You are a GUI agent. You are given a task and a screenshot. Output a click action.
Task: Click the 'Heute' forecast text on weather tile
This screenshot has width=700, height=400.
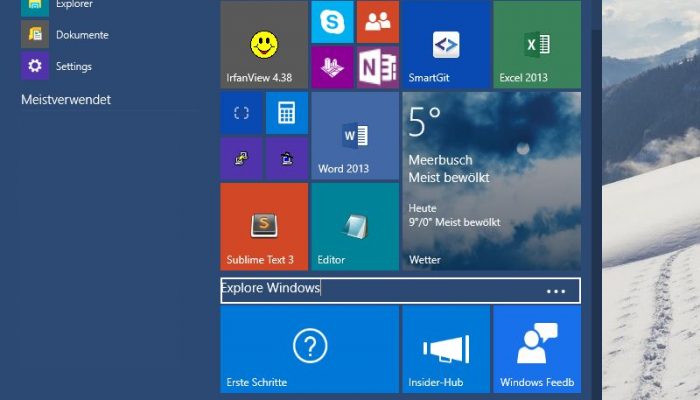click(422, 208)
